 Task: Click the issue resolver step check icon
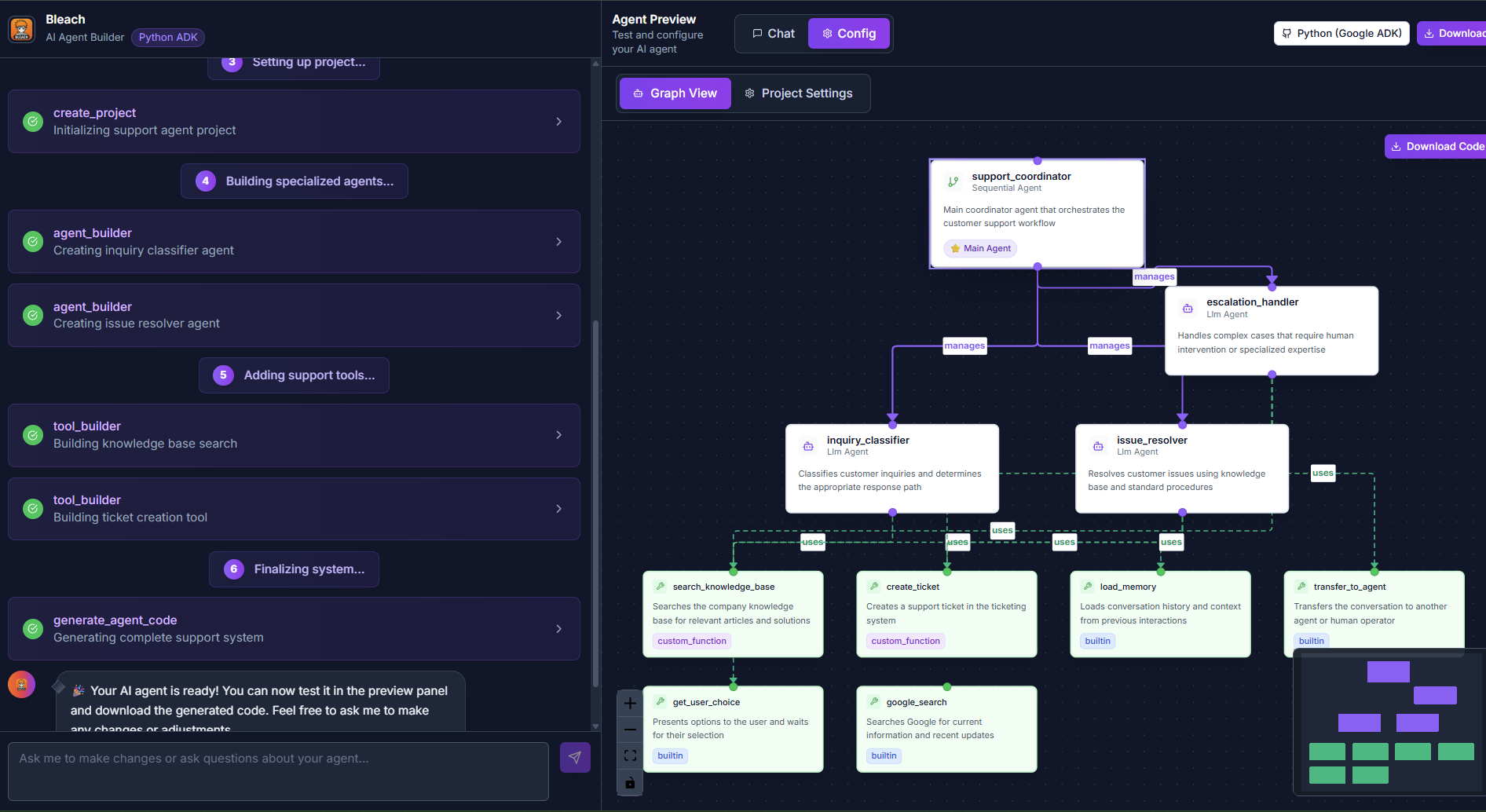(33, 316)
